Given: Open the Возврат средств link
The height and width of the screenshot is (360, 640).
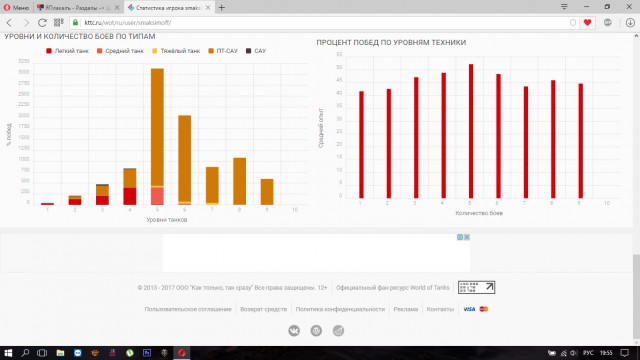Looking at the screenshot, I should pos(264,309).
